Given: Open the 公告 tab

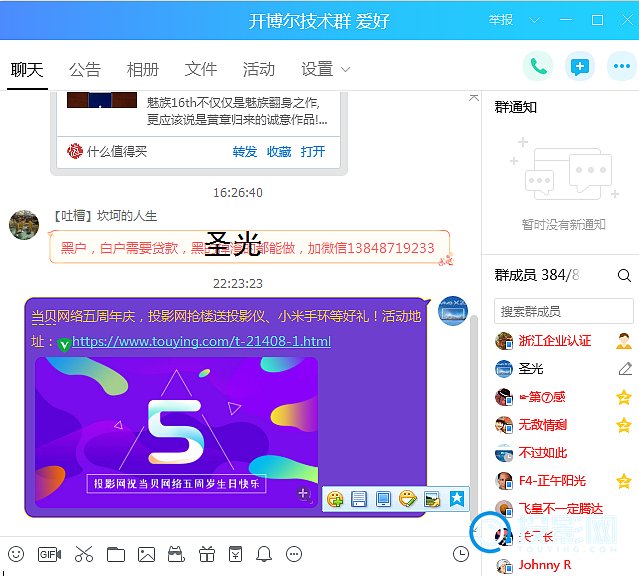Looking at the screenshot, I should coord(84,69).
